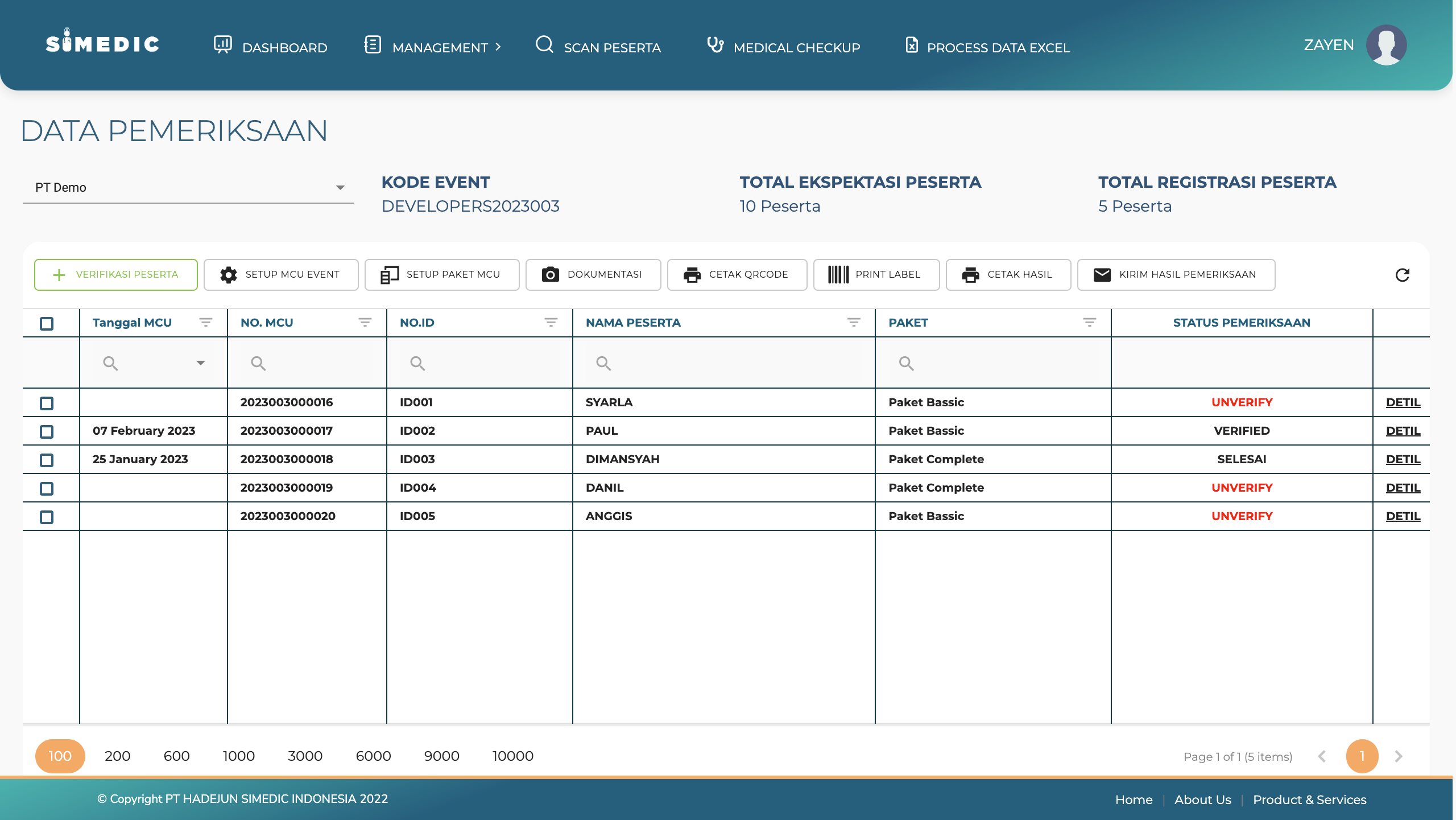
Task: Expand the Management menu chevron
Action: tap(498, 47)
